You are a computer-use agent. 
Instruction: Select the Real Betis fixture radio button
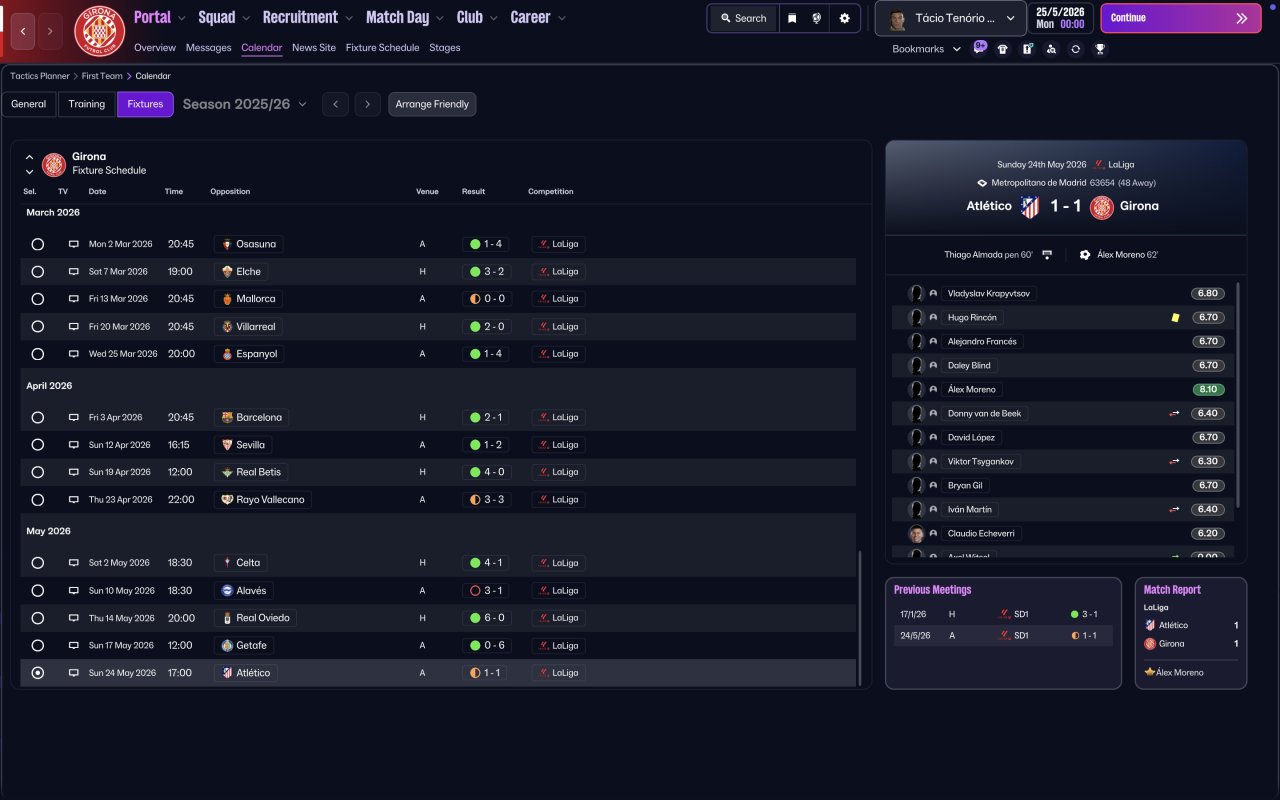coord(38,472)
